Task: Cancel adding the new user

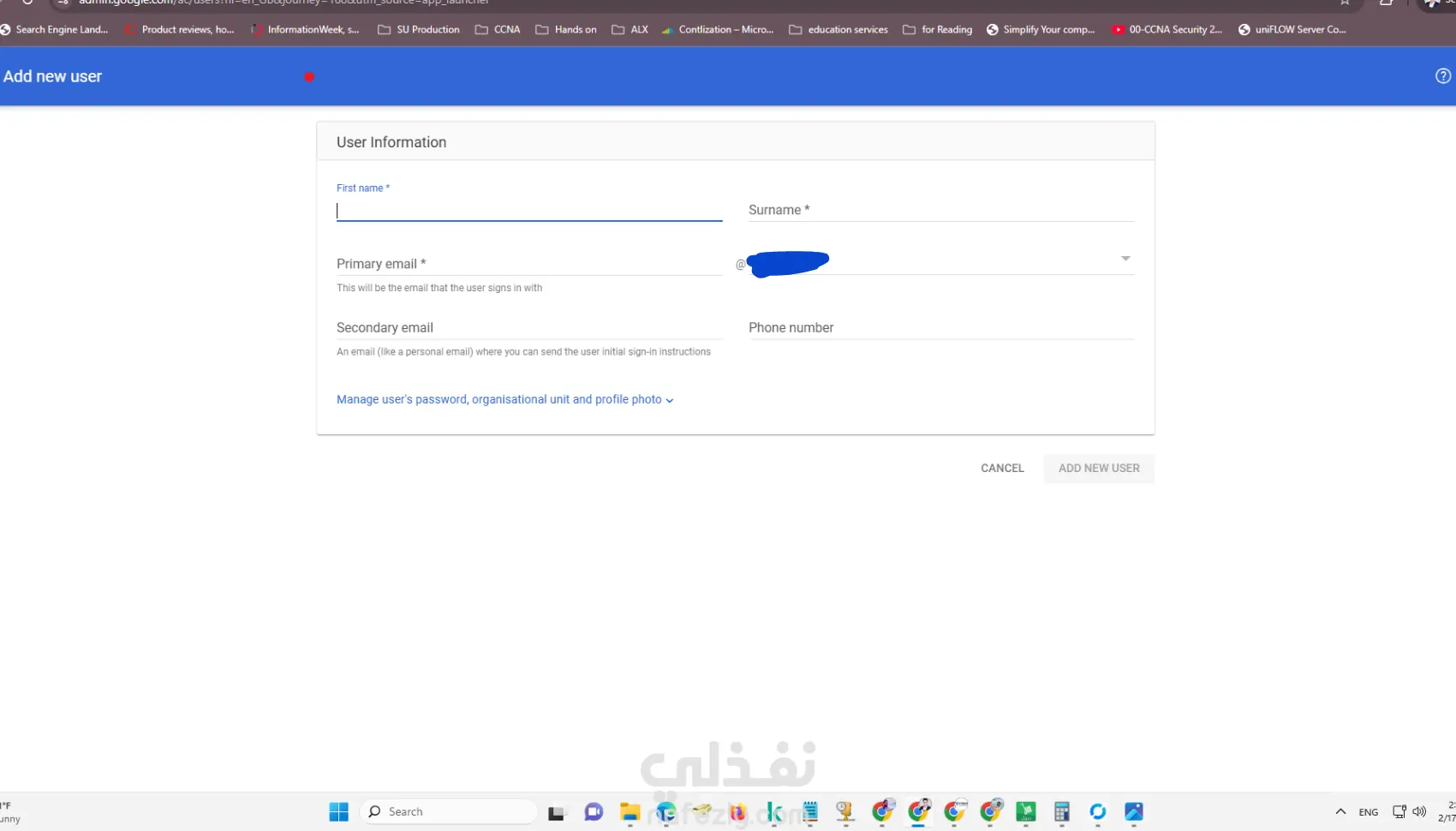Action: pyautogui.click(x=1002, y=469)
